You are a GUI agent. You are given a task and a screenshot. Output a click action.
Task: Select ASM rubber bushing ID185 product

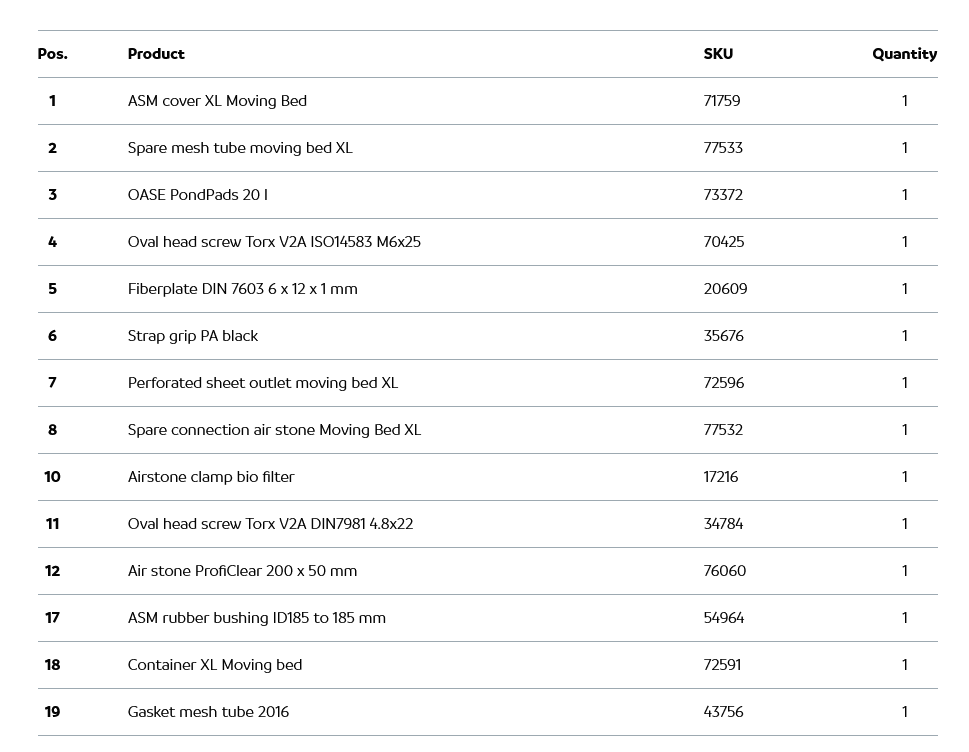click(256, 618)
